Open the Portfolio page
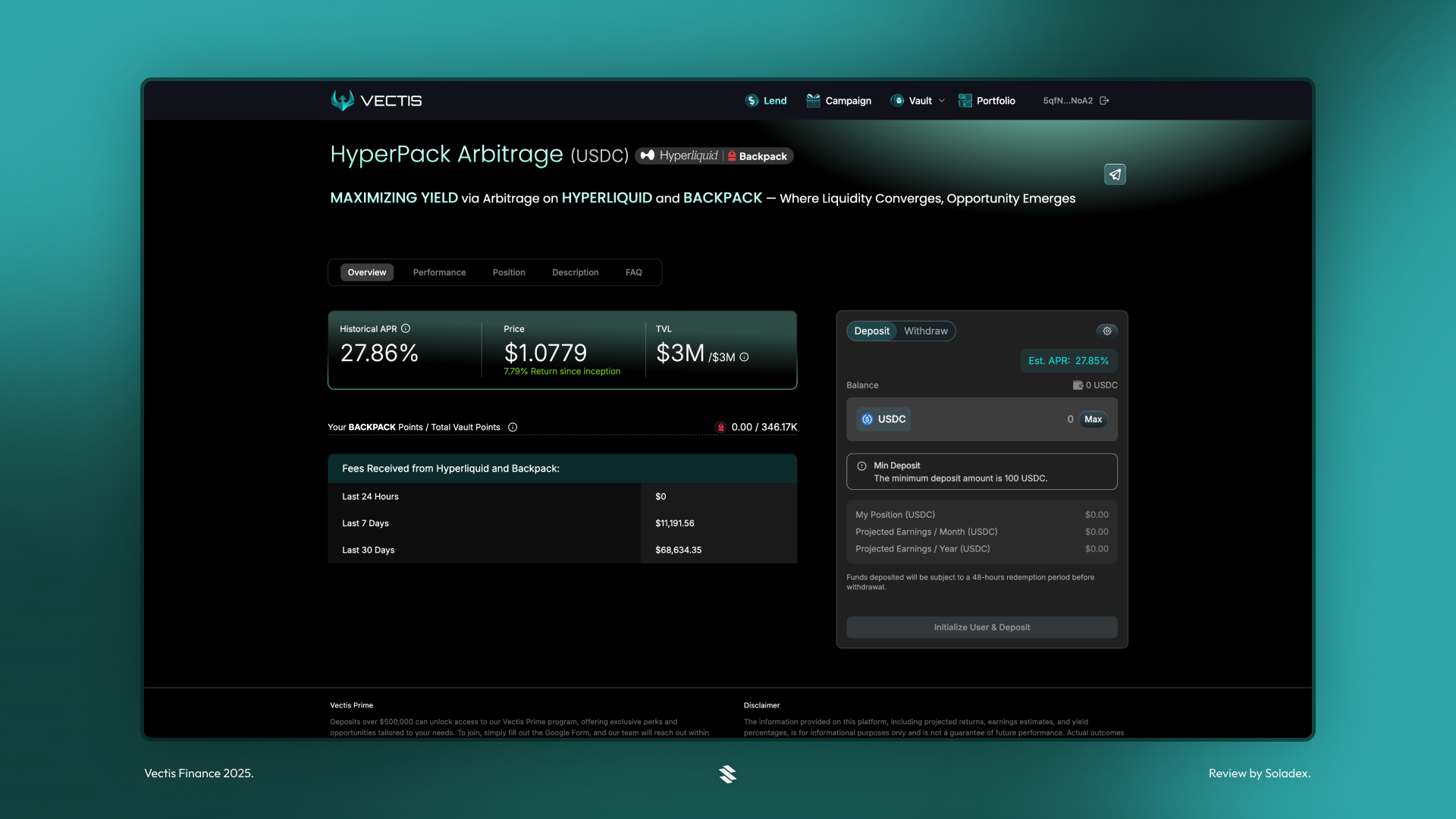Screen dimensions: 1456x819 987,101
